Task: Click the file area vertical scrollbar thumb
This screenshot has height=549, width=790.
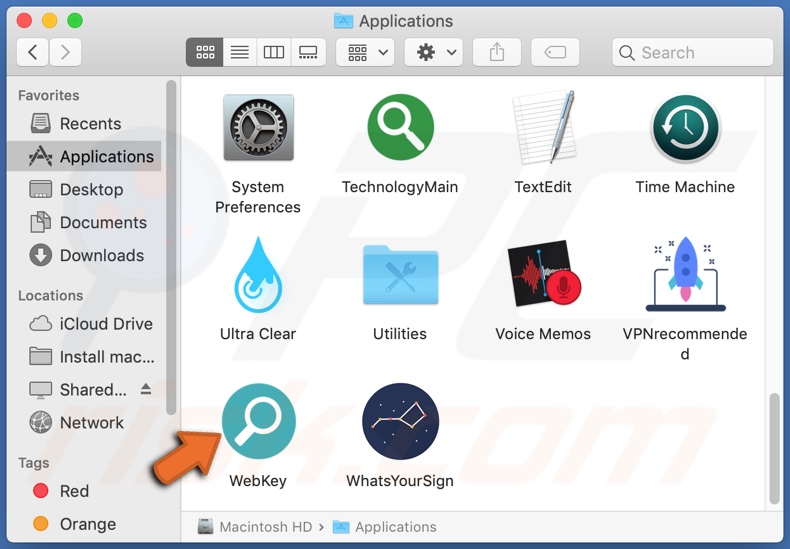Action: click(774, 448)
